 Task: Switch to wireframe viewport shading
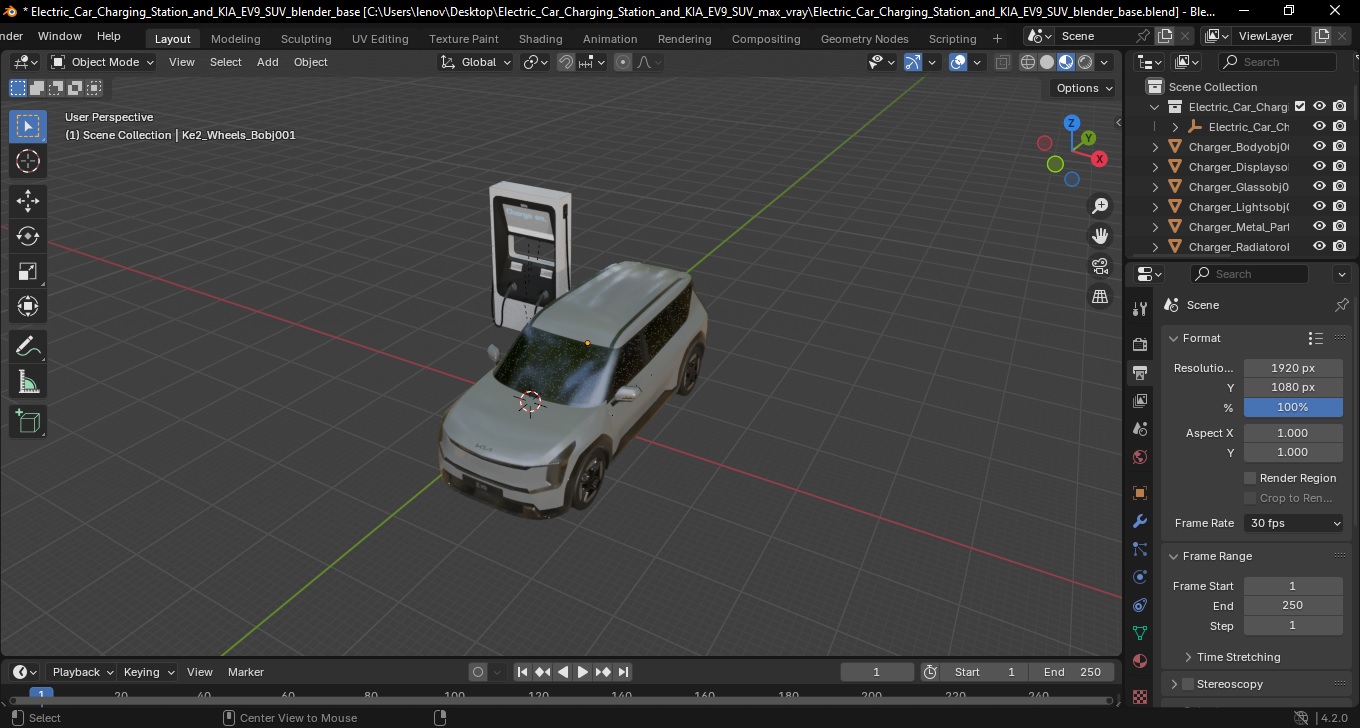(1028, 62)
